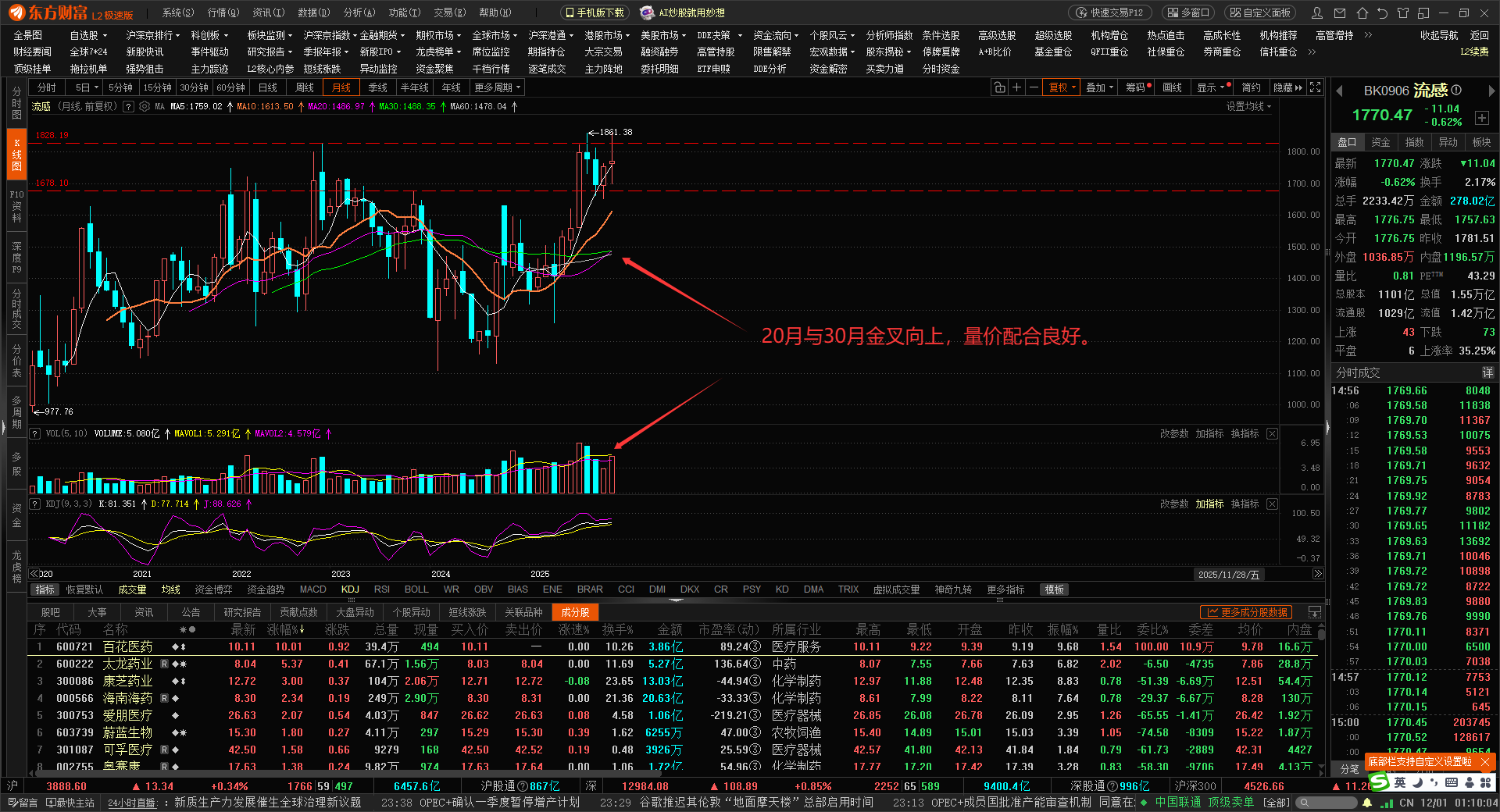This screenshot has width=1500, height=812.
Task: Switch to the 周线 weekly tab
Action: click(x=305, y=87)
